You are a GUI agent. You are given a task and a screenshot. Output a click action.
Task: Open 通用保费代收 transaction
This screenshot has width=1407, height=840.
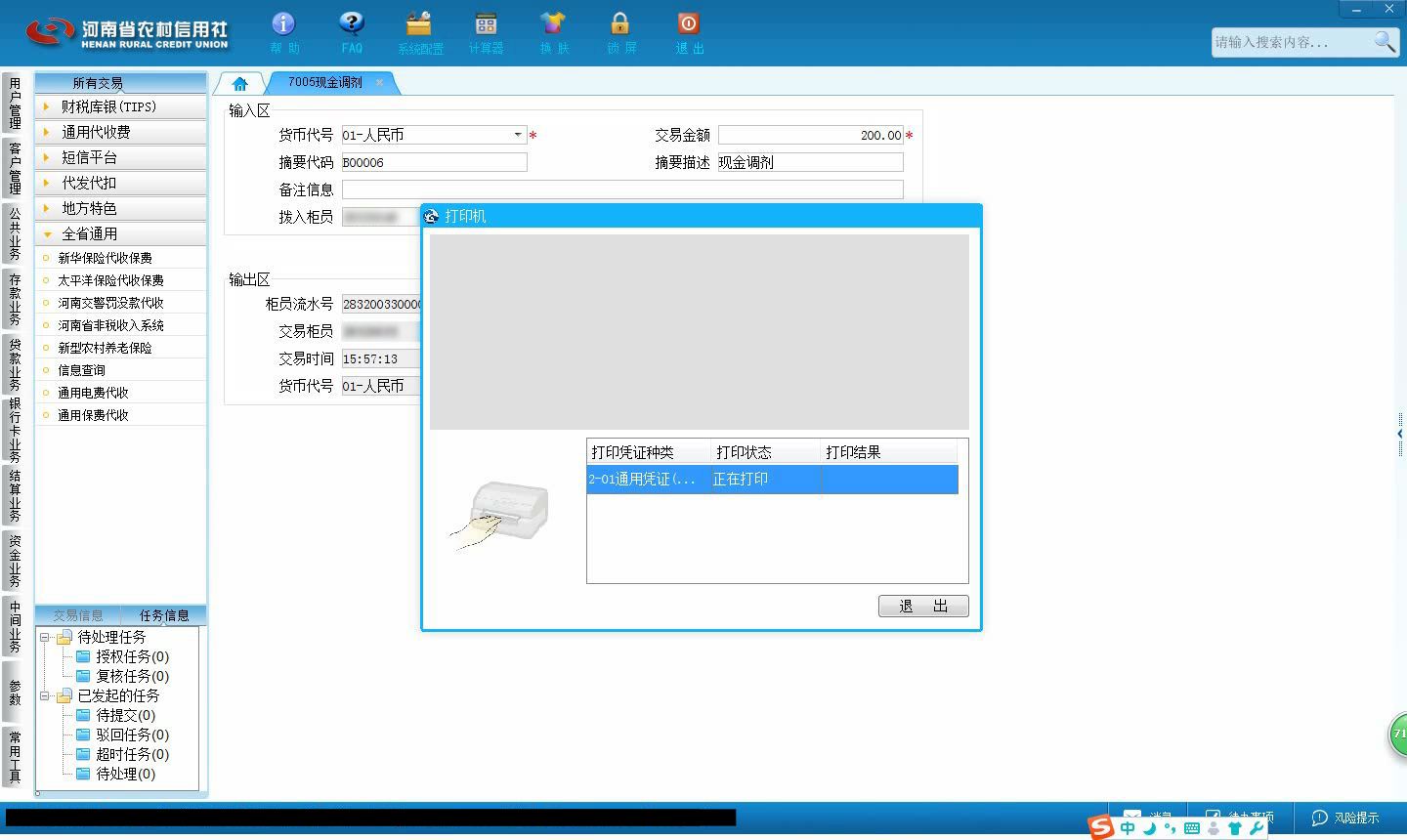(x=93, y=415)
